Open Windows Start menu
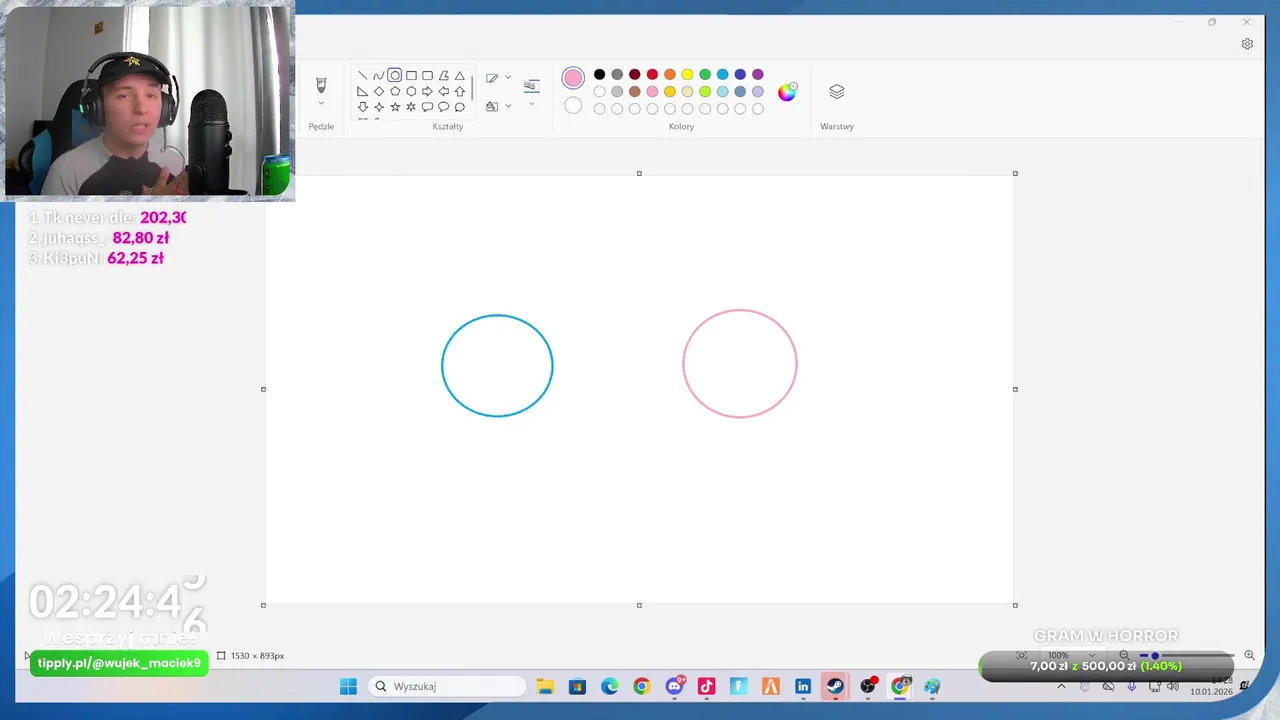 point(348,686)
